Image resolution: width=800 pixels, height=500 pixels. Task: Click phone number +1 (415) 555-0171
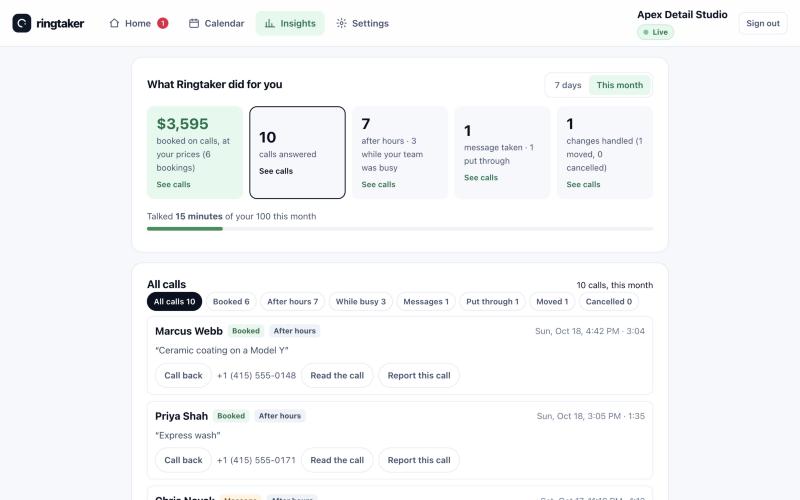click(256, 460)
